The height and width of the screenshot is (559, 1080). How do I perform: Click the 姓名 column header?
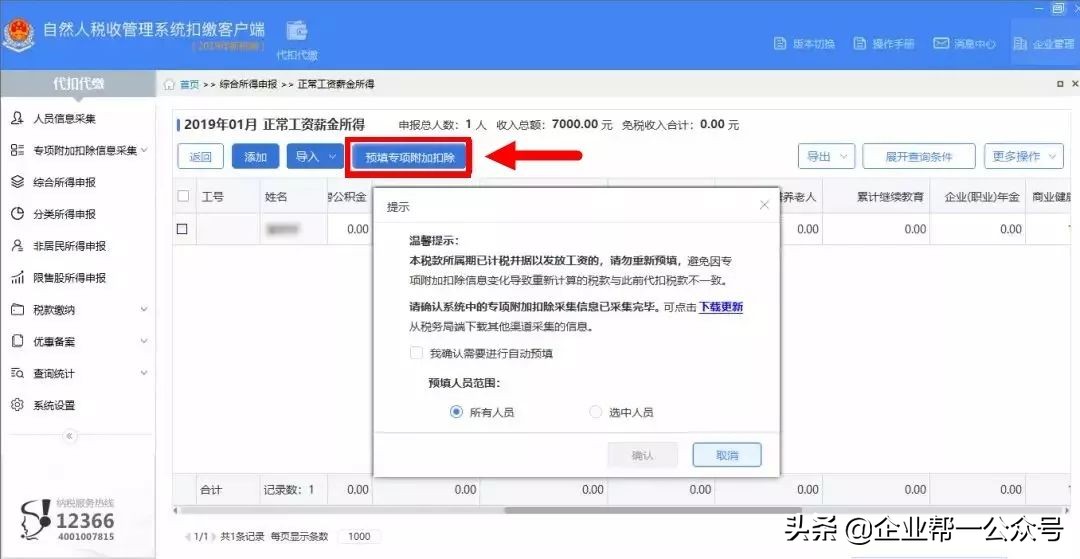(x=276, y=197)
